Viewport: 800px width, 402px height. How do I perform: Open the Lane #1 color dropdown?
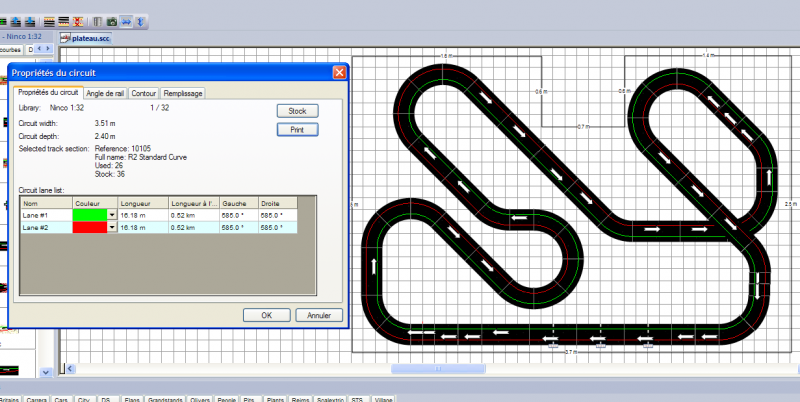pos(112,214)
